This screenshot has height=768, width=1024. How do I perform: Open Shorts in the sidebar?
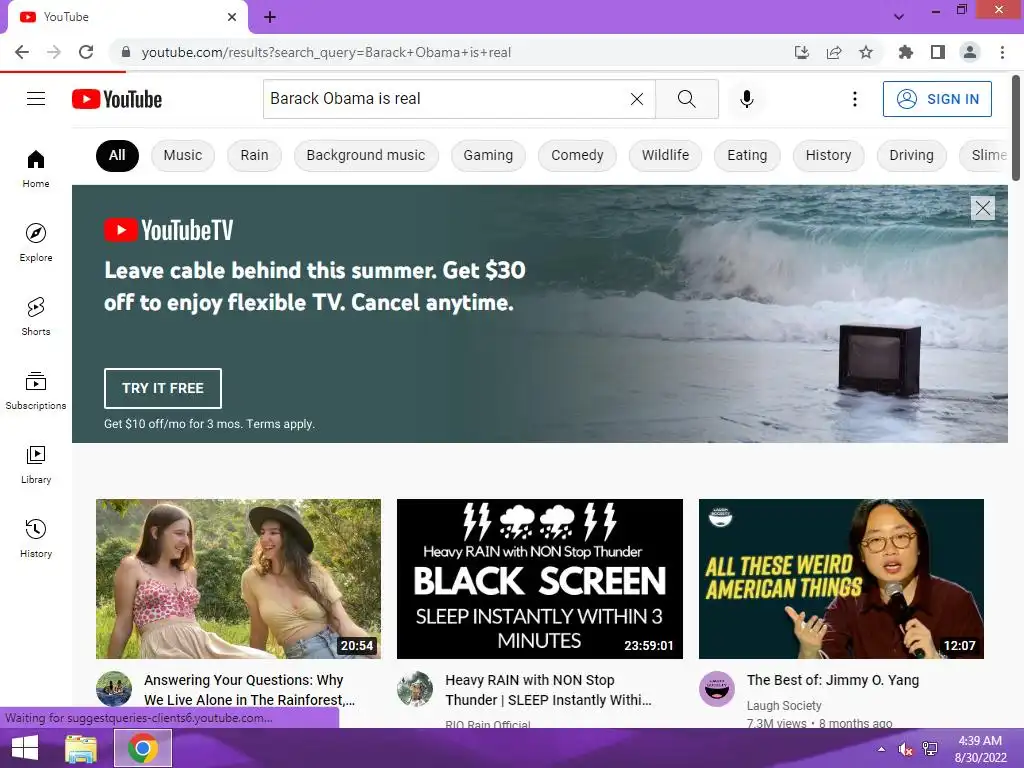[36, 317]
